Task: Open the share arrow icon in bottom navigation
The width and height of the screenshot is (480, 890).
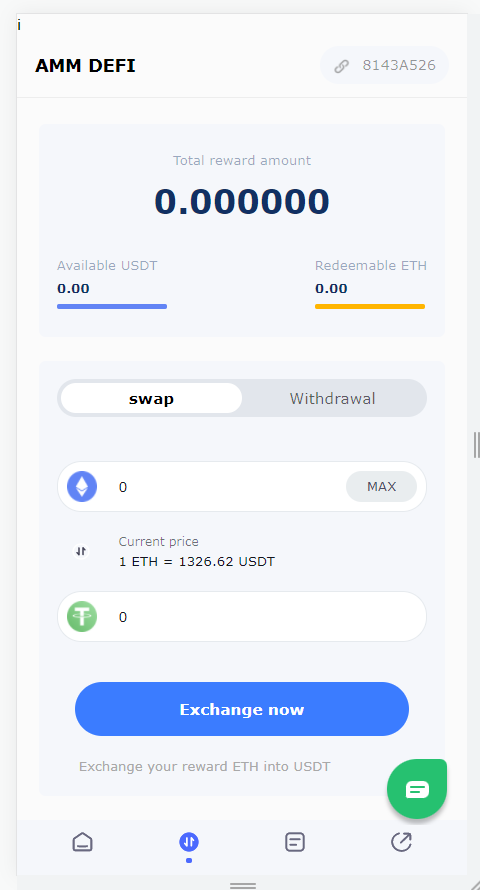Action: point(401,842)
